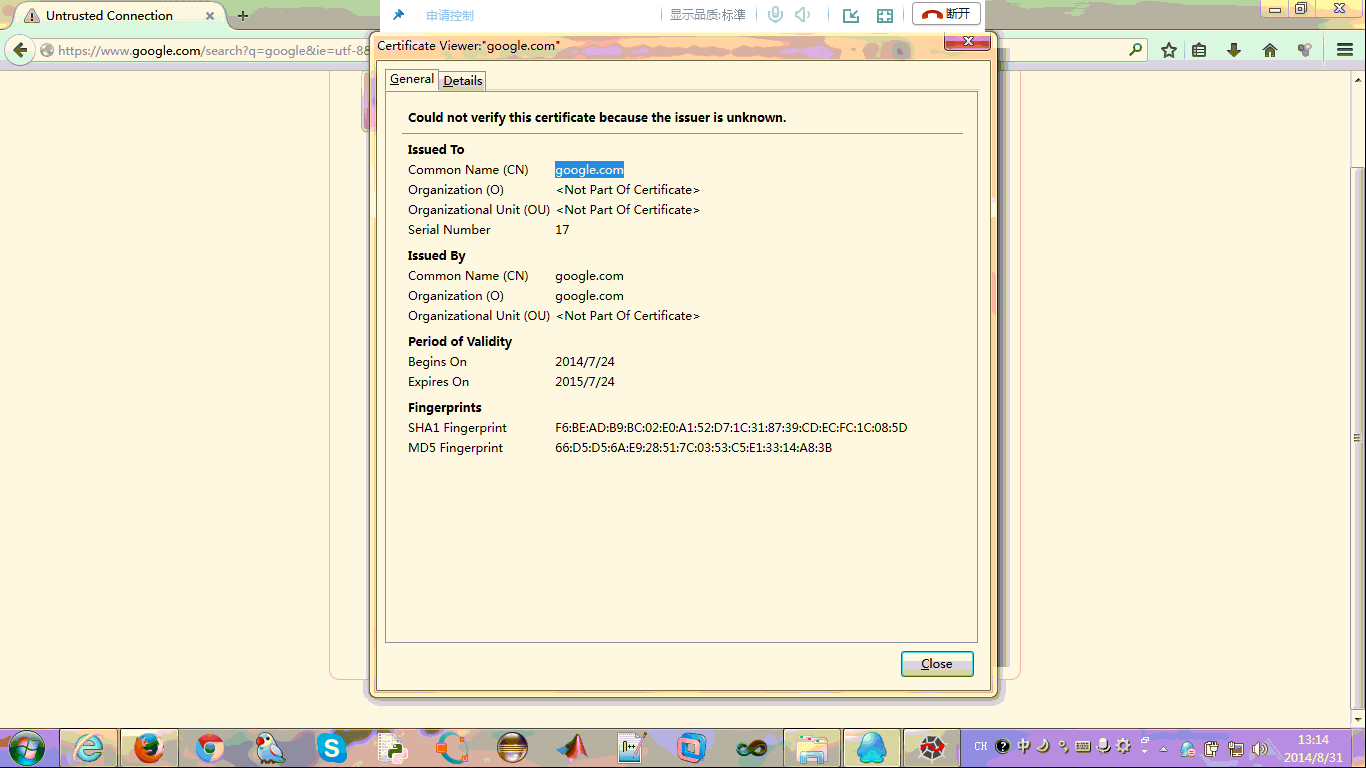Image resolution: width=1366 pixels, height=768 pixels.
Task: Click the shrink window arrow icon
Action: point(851,15)
